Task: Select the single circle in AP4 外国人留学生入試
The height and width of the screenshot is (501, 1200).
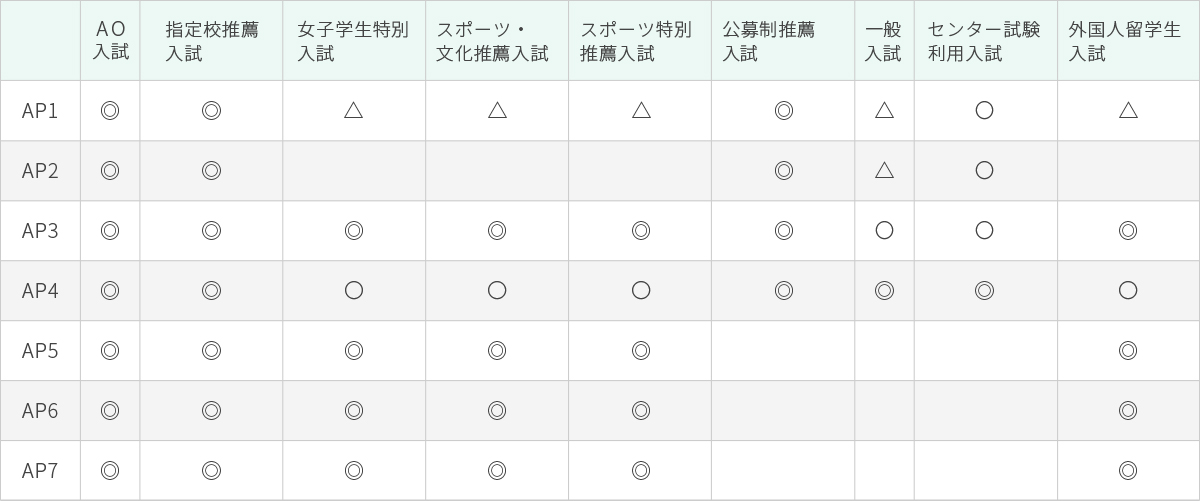Action: (x=1128, y=291)
